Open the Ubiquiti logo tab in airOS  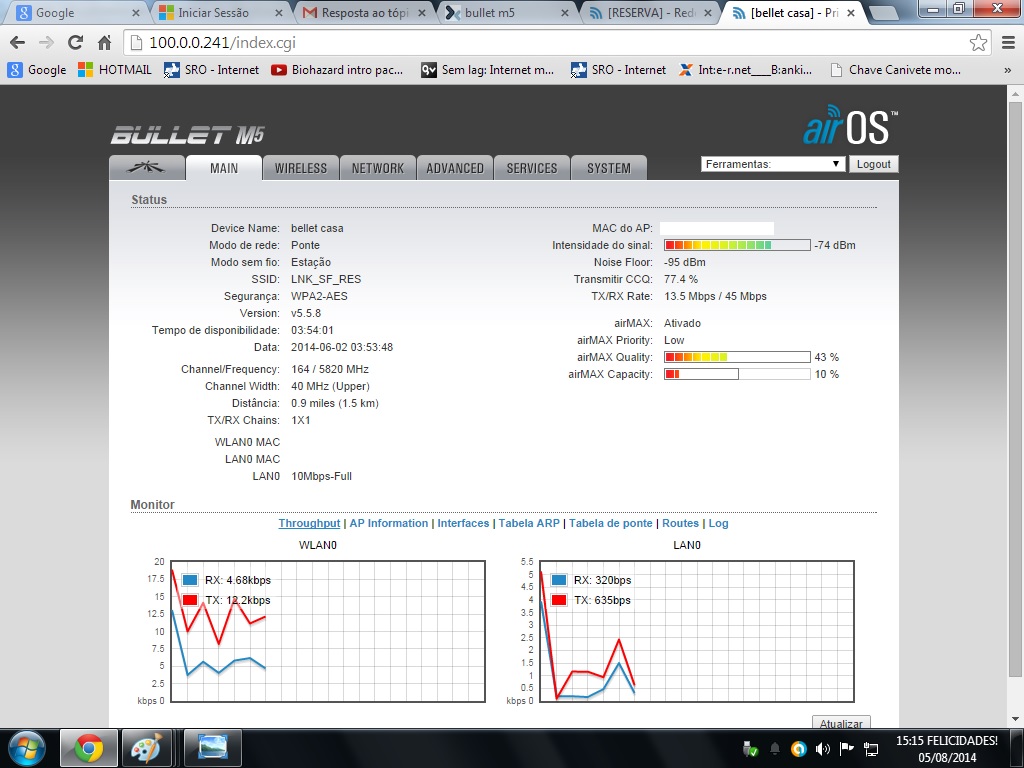coord(146,168)
